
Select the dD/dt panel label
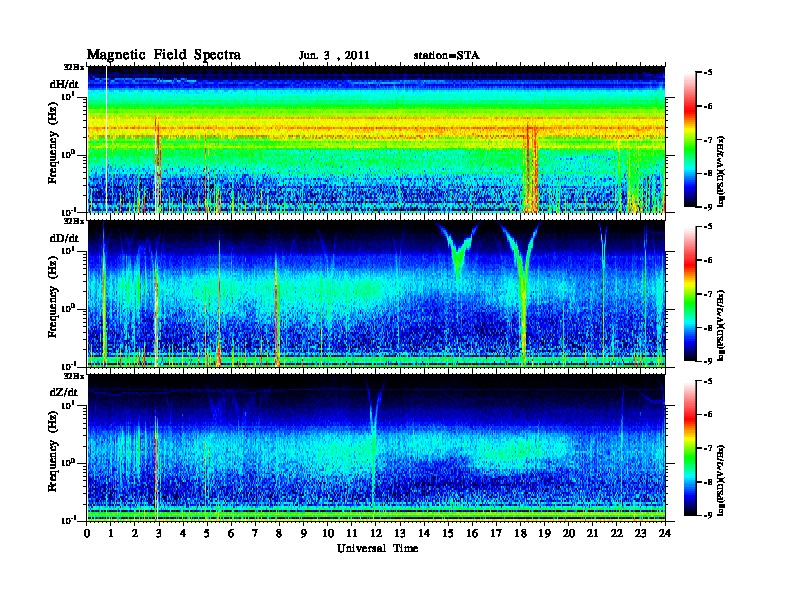(x=64, y=238)
